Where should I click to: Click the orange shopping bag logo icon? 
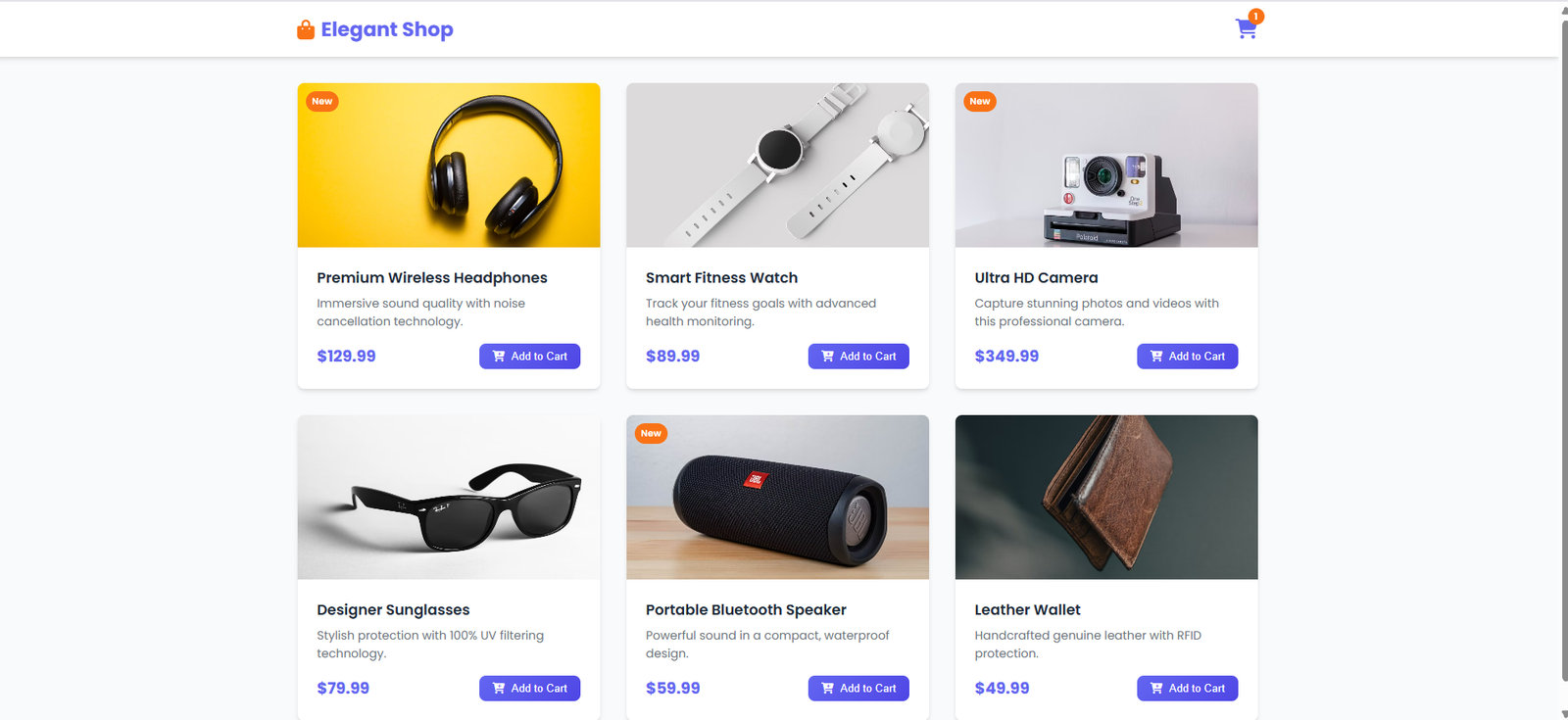[x=306, y=29]
